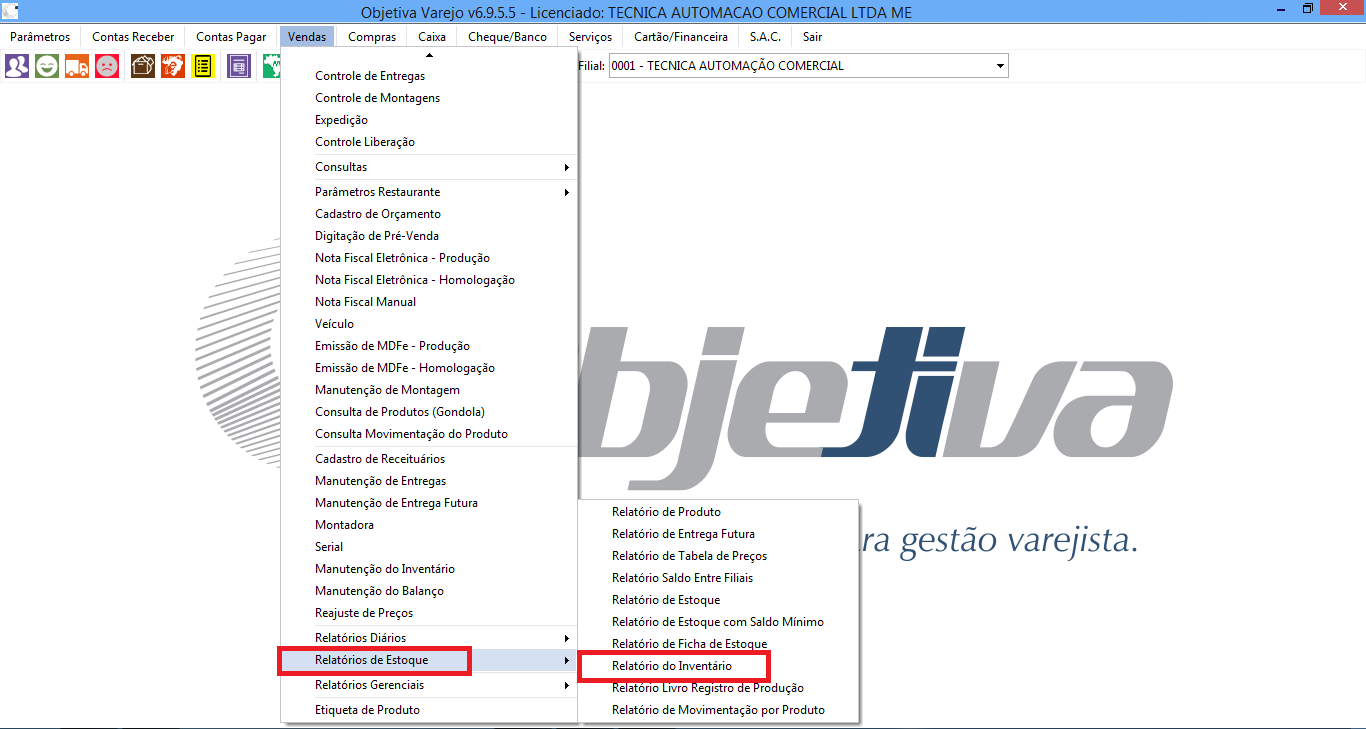Image resolution: width=1366 pixels, height=729 pixels.
Task: Expand the Relatórios Gerenciais submenu
Action: tap(429, 685)
